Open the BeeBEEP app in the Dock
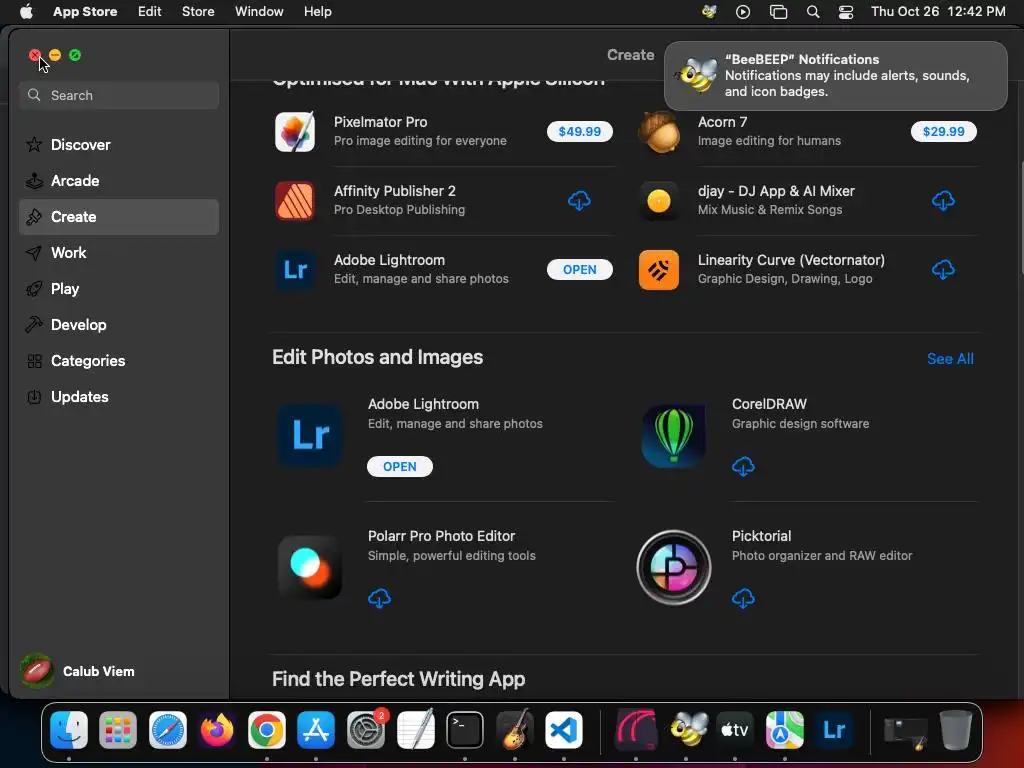This screenshot has height=768, width=1024. point(686,729)
